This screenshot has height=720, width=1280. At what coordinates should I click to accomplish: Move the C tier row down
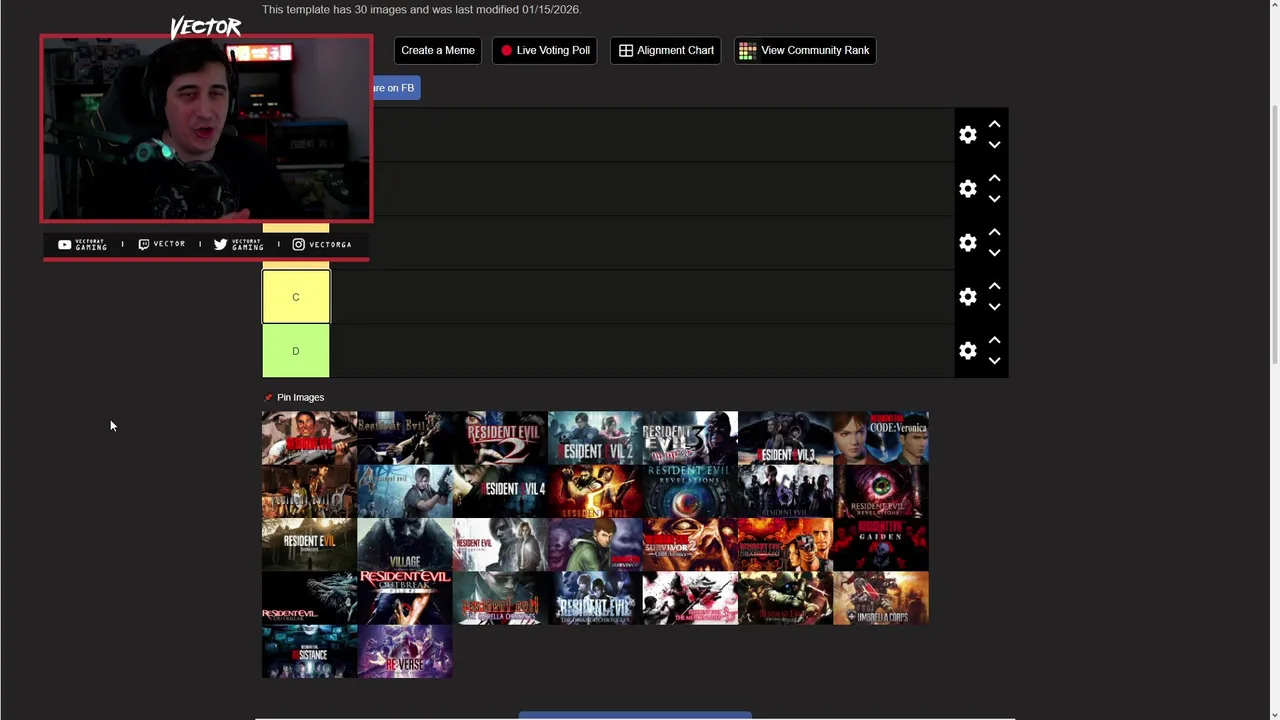pos(994,307)
